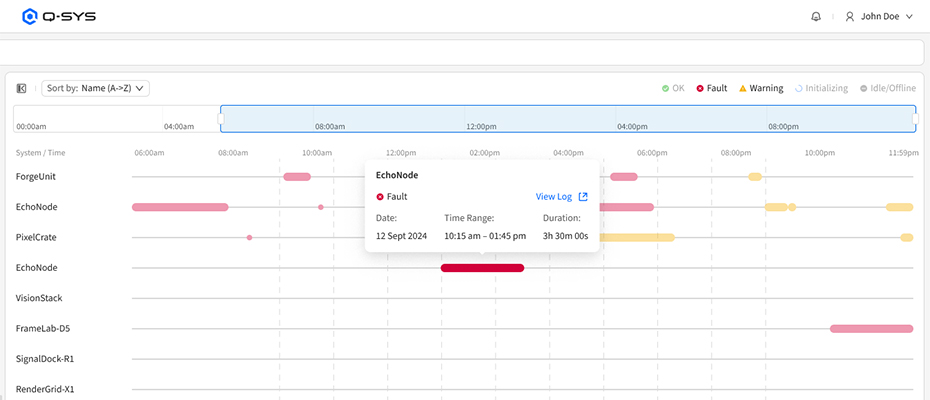Toggle the Idle/Offline legend filter

point(887,88)
